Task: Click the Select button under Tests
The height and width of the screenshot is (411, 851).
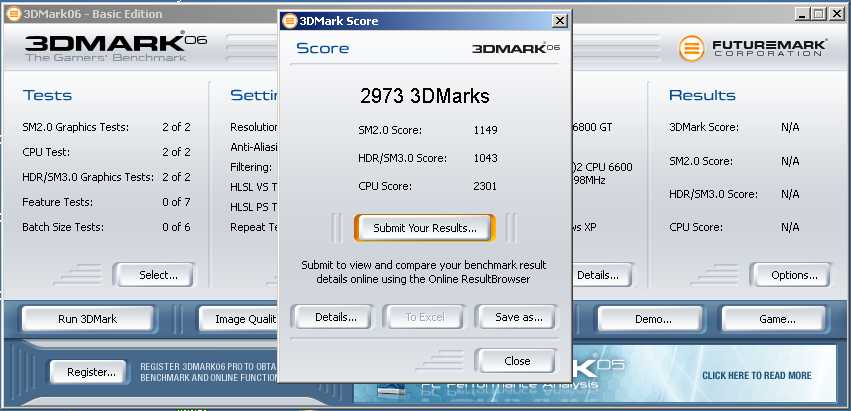Action: click(154, 275)
